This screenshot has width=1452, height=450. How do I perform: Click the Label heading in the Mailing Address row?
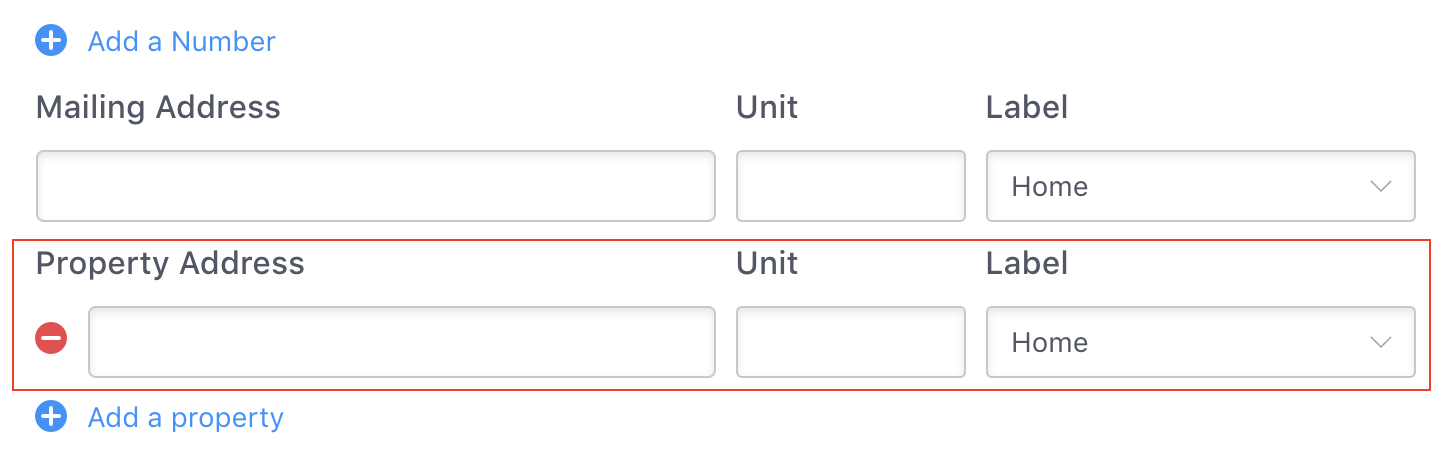pos(1027,107)
